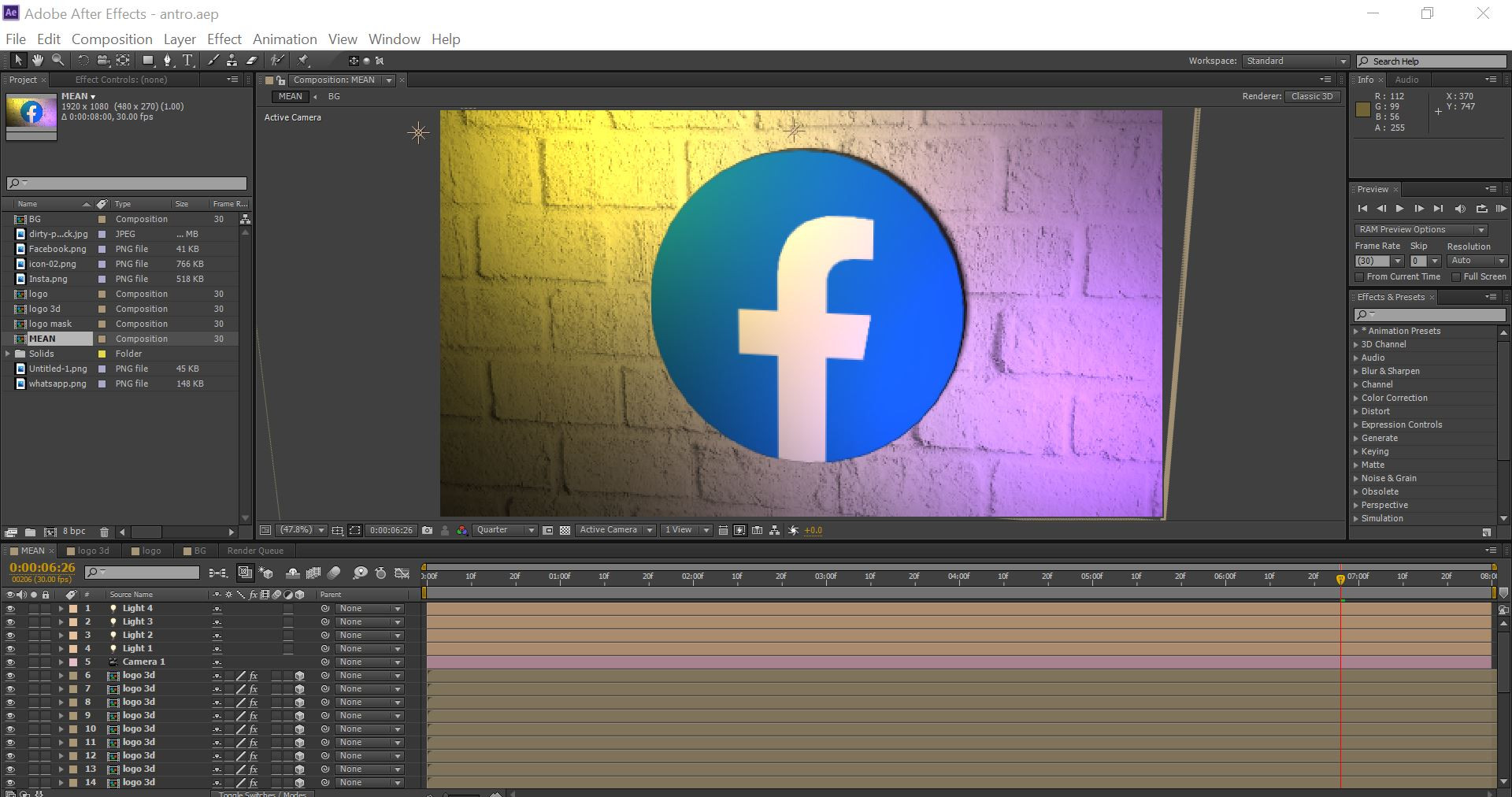1512x797 pixels.
Task: Select the Rotation tool
Action: [x=83, y=61]
